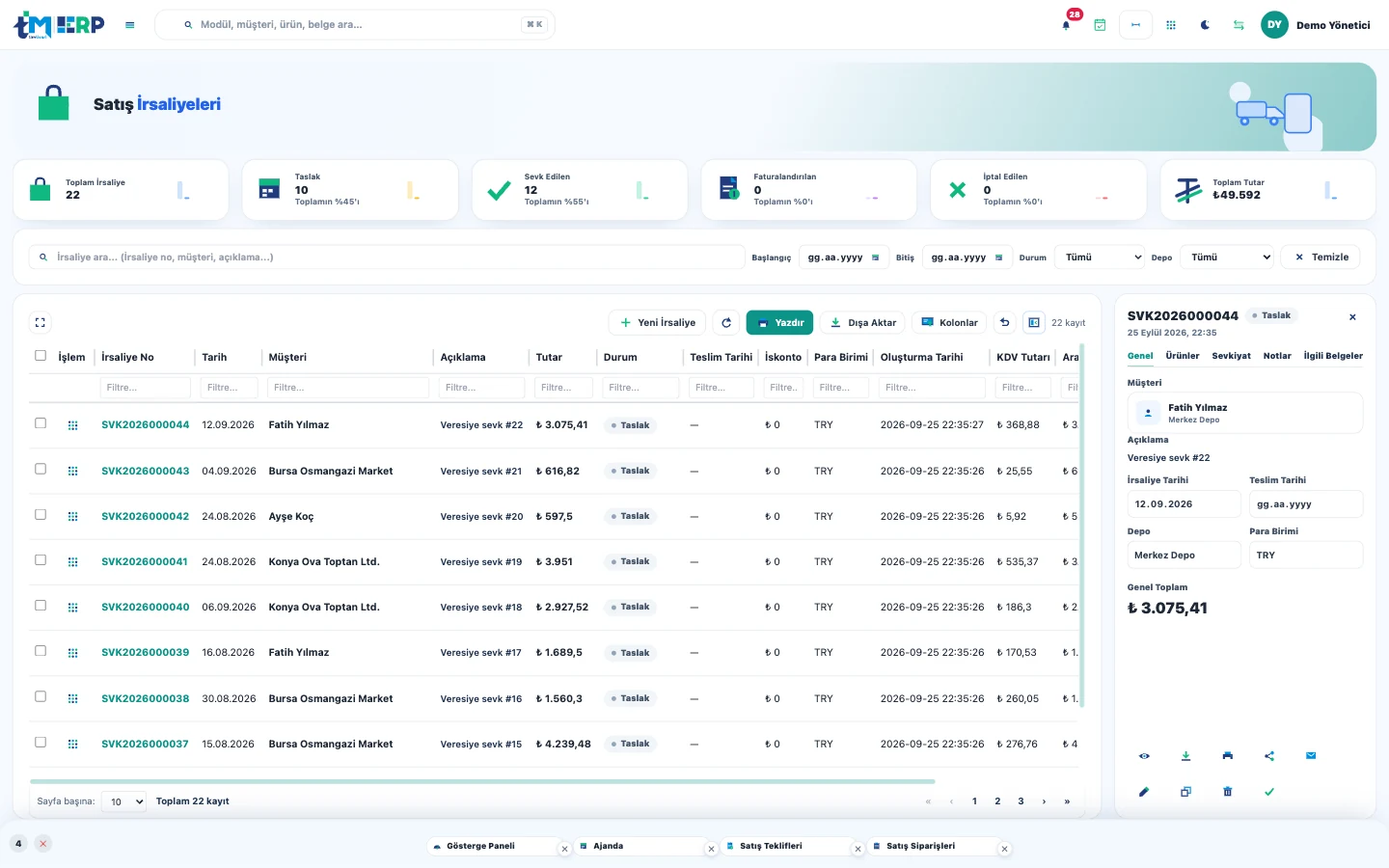Click the print icon in detail panel
This screenshot has height=868, width=1389.
pos(1227,756)
